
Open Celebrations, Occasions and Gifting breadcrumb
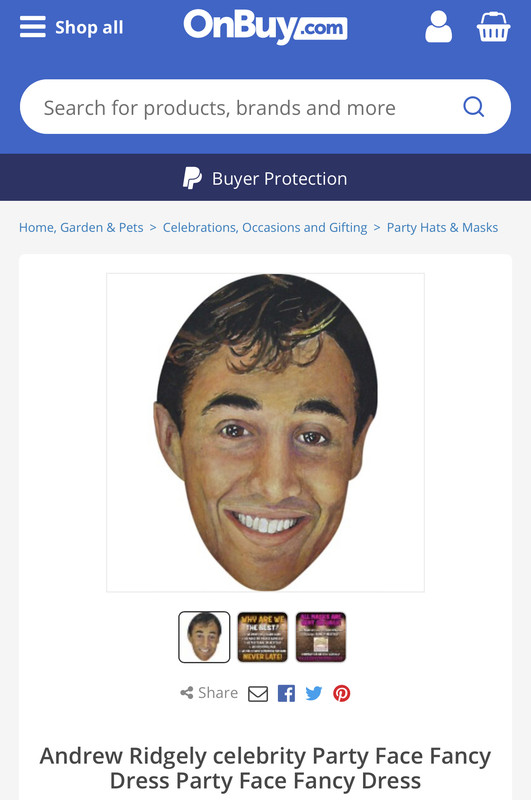(x=265, y=228)
